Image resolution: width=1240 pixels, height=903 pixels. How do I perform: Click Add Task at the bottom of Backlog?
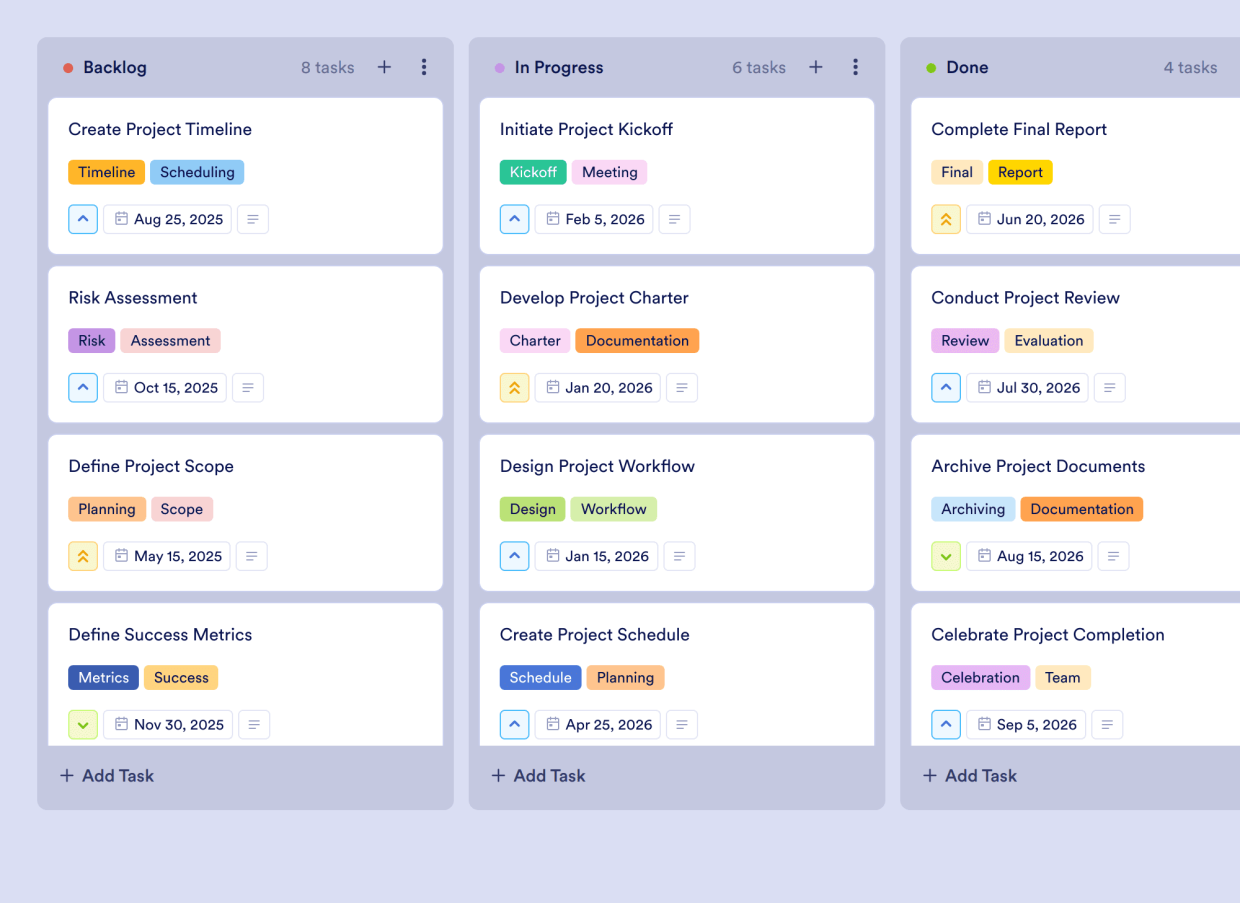coord(106,775)
